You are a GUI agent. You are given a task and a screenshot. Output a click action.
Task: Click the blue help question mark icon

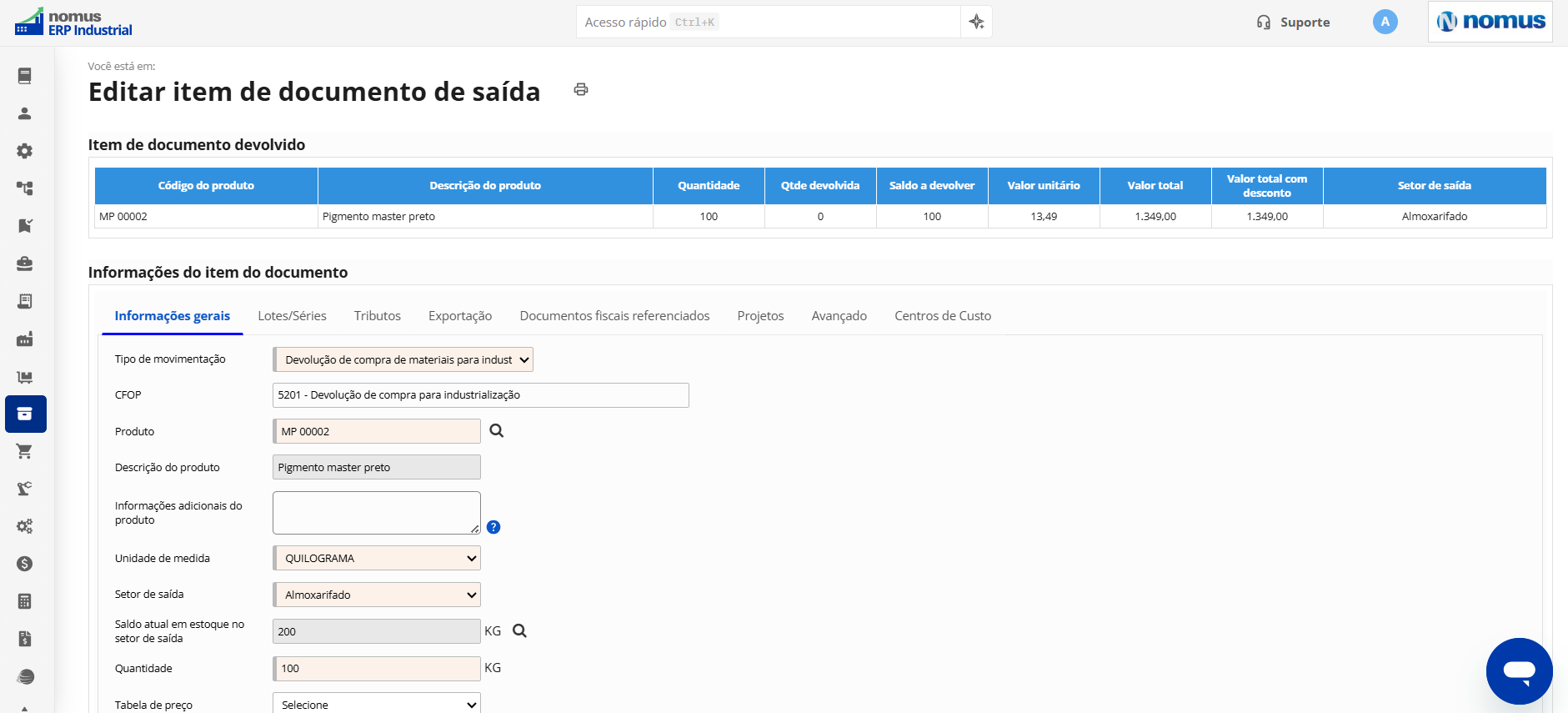coord(493,527)
